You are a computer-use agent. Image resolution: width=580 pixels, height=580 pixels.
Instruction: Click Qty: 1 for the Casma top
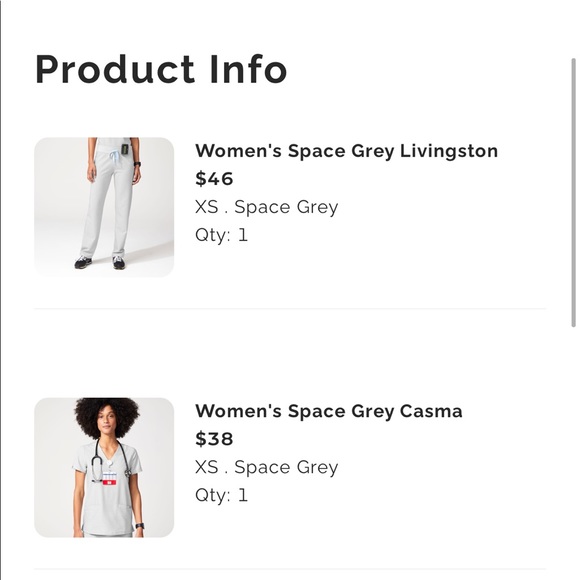click(221, 495)
